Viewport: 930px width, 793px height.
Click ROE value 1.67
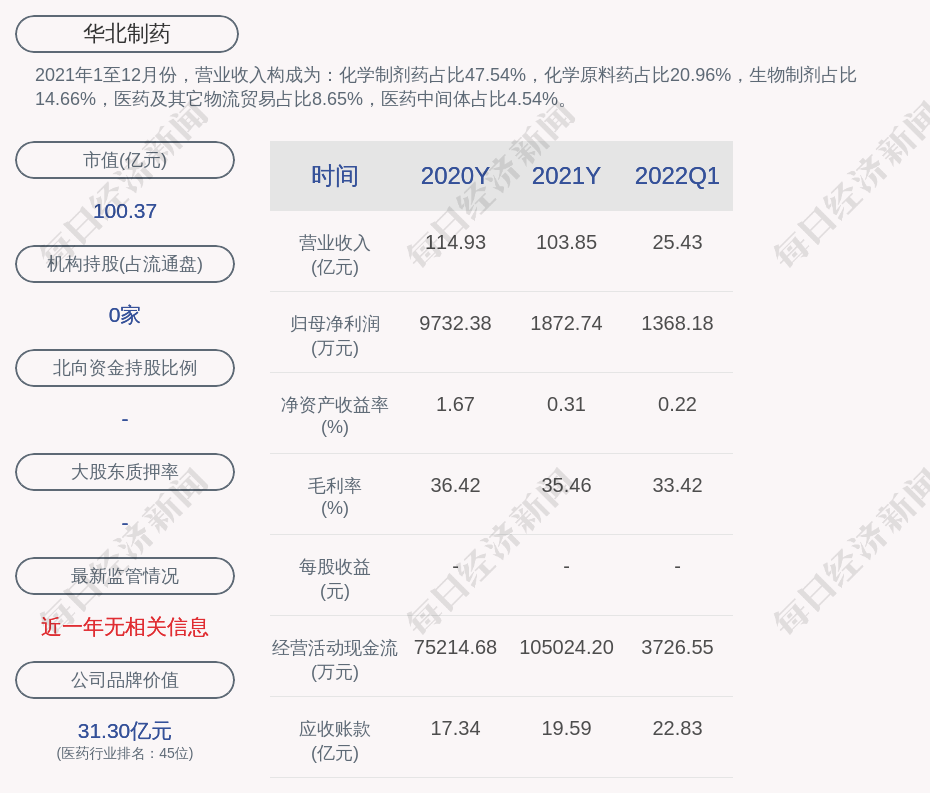(x=455, y=405)
